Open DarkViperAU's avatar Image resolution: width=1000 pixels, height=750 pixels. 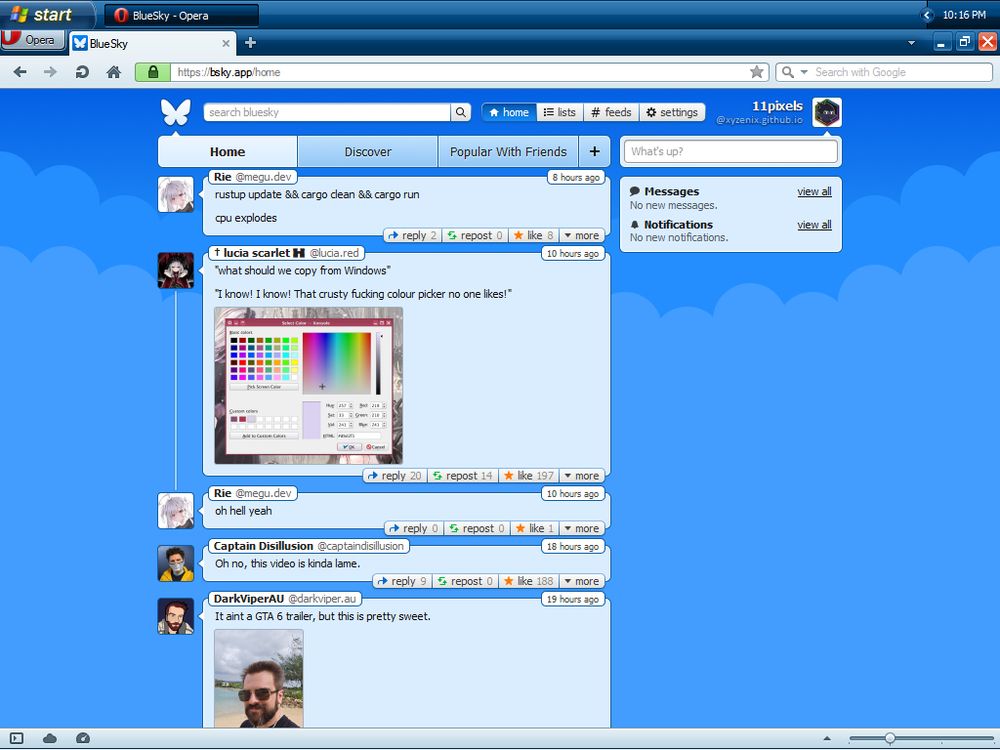pyautogui.click(x=175, y=616)
